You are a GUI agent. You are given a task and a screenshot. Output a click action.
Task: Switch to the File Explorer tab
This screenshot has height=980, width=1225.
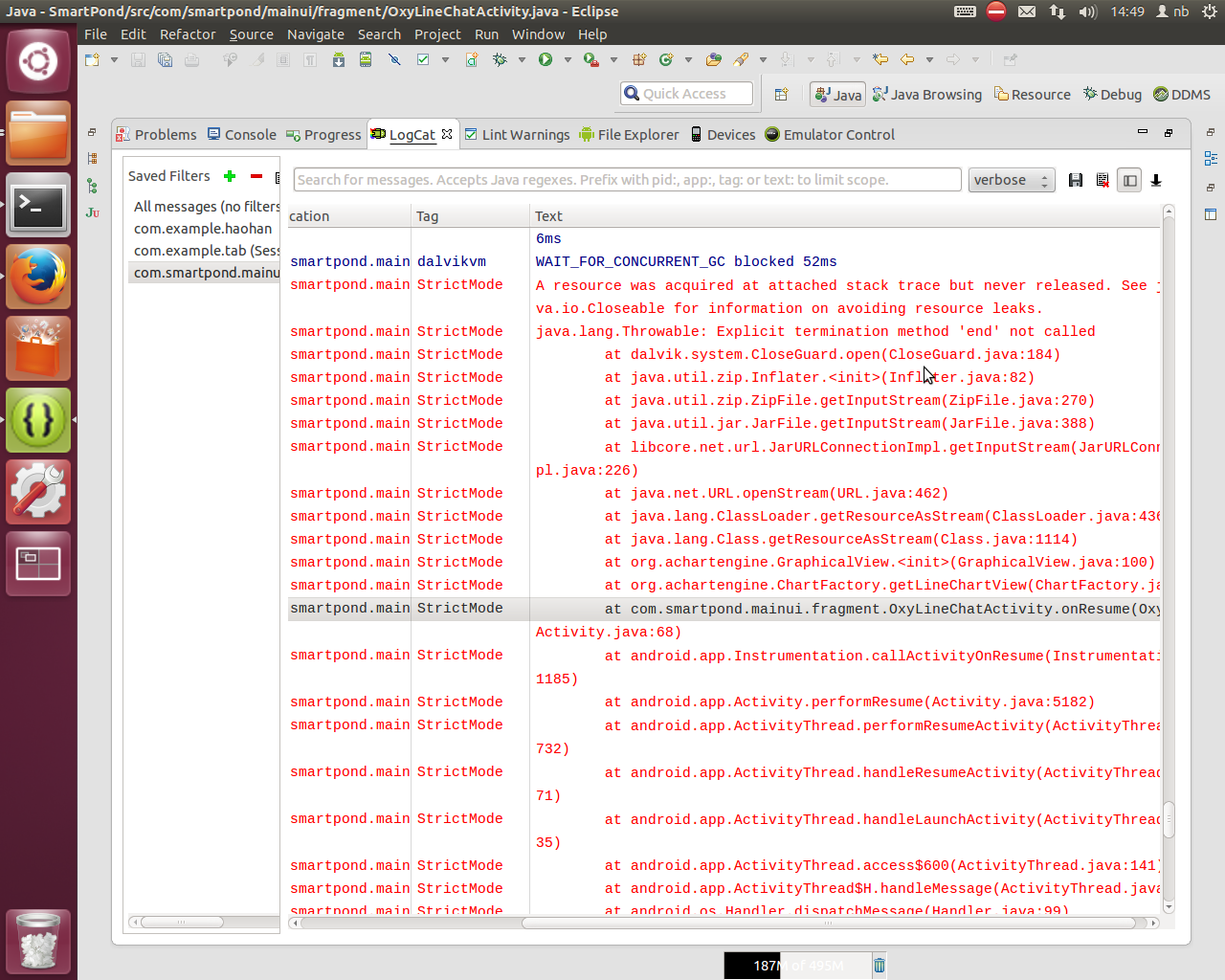[x=629, y=135]
